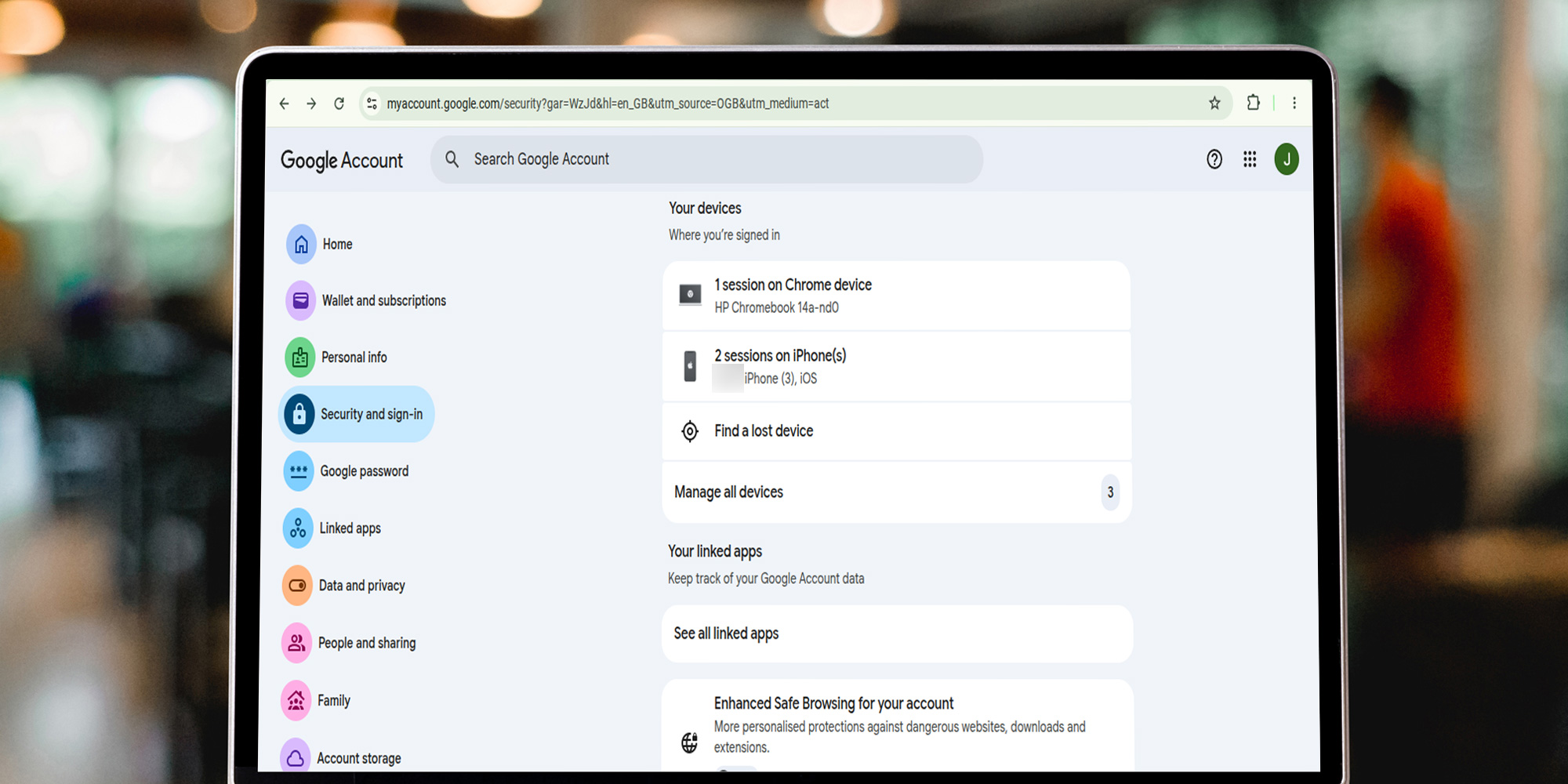Click the Linked apps nodes icon
The width and height of the screenshot is (1568, 784).
coord(298,528)
